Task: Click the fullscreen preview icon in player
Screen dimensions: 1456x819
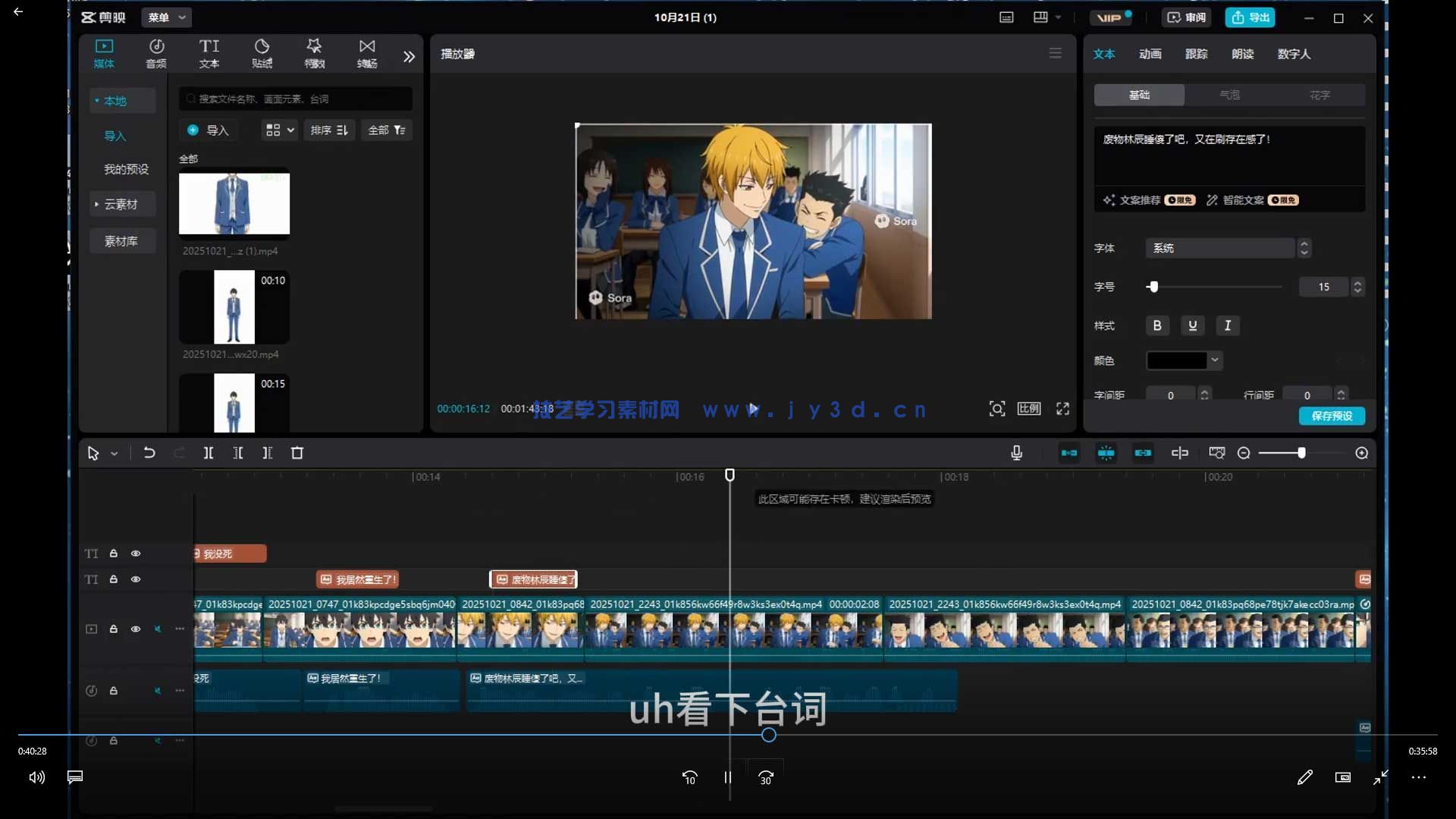Action: 1062,409
